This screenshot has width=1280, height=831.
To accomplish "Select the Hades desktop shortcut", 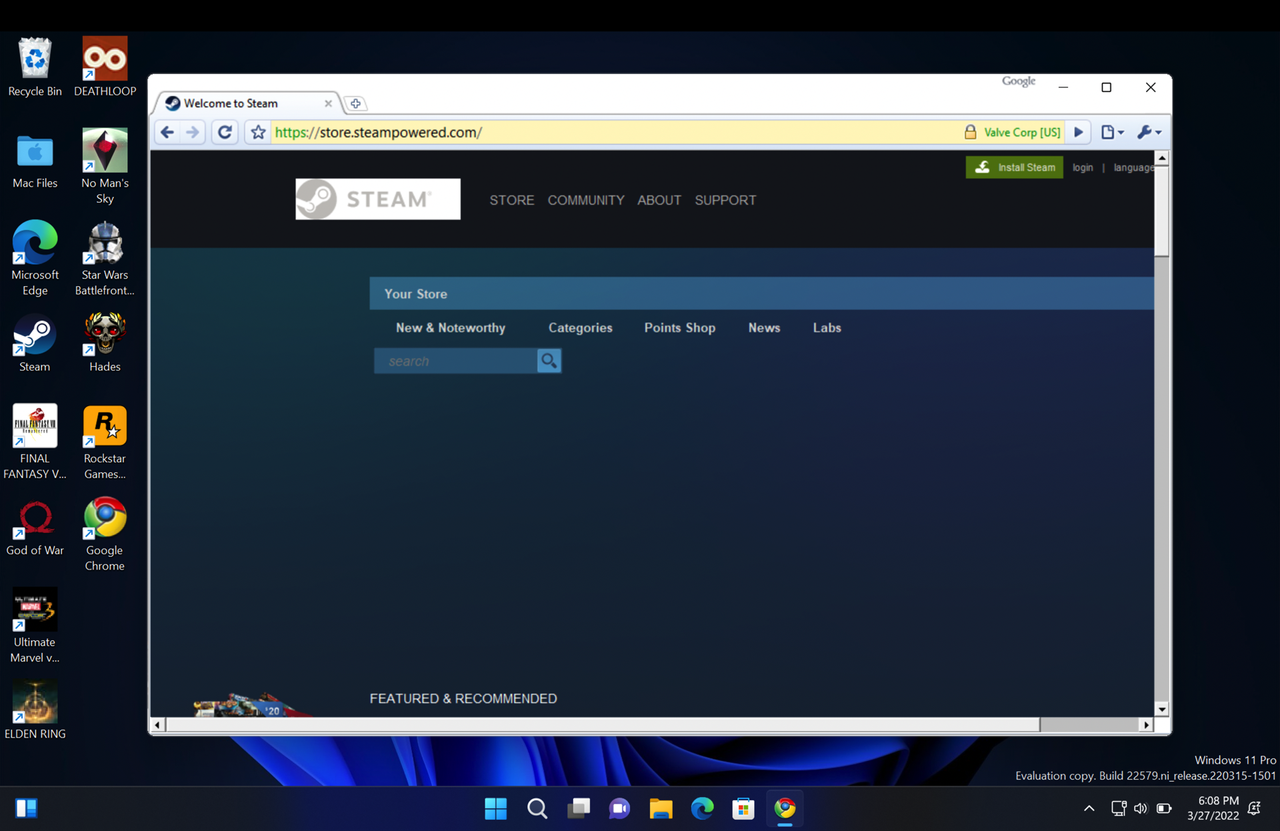I will tap(105, 343).
